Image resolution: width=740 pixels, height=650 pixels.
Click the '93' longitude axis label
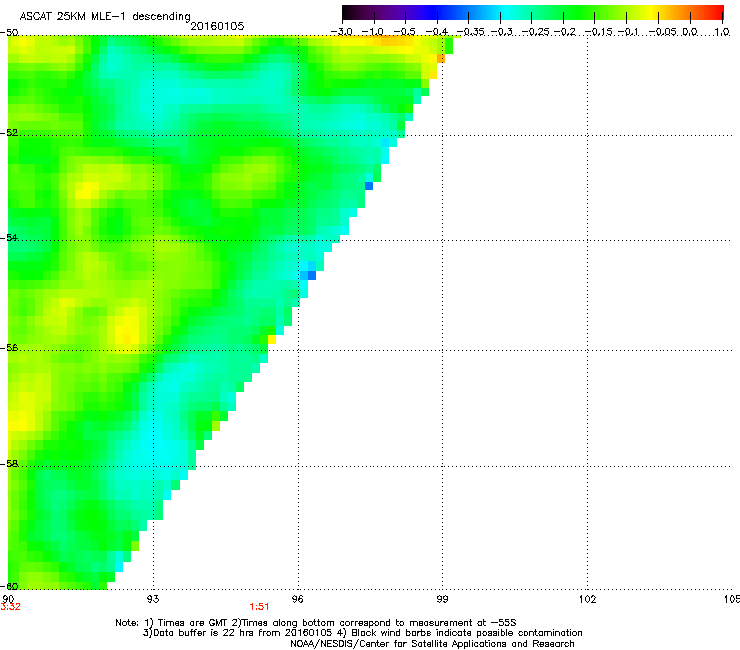[153, 599]
